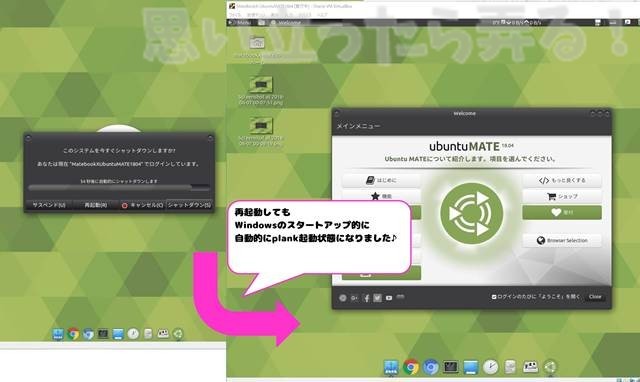
Task: Open clock icon in dock under shutdown dialog
Action: (133, 334)
